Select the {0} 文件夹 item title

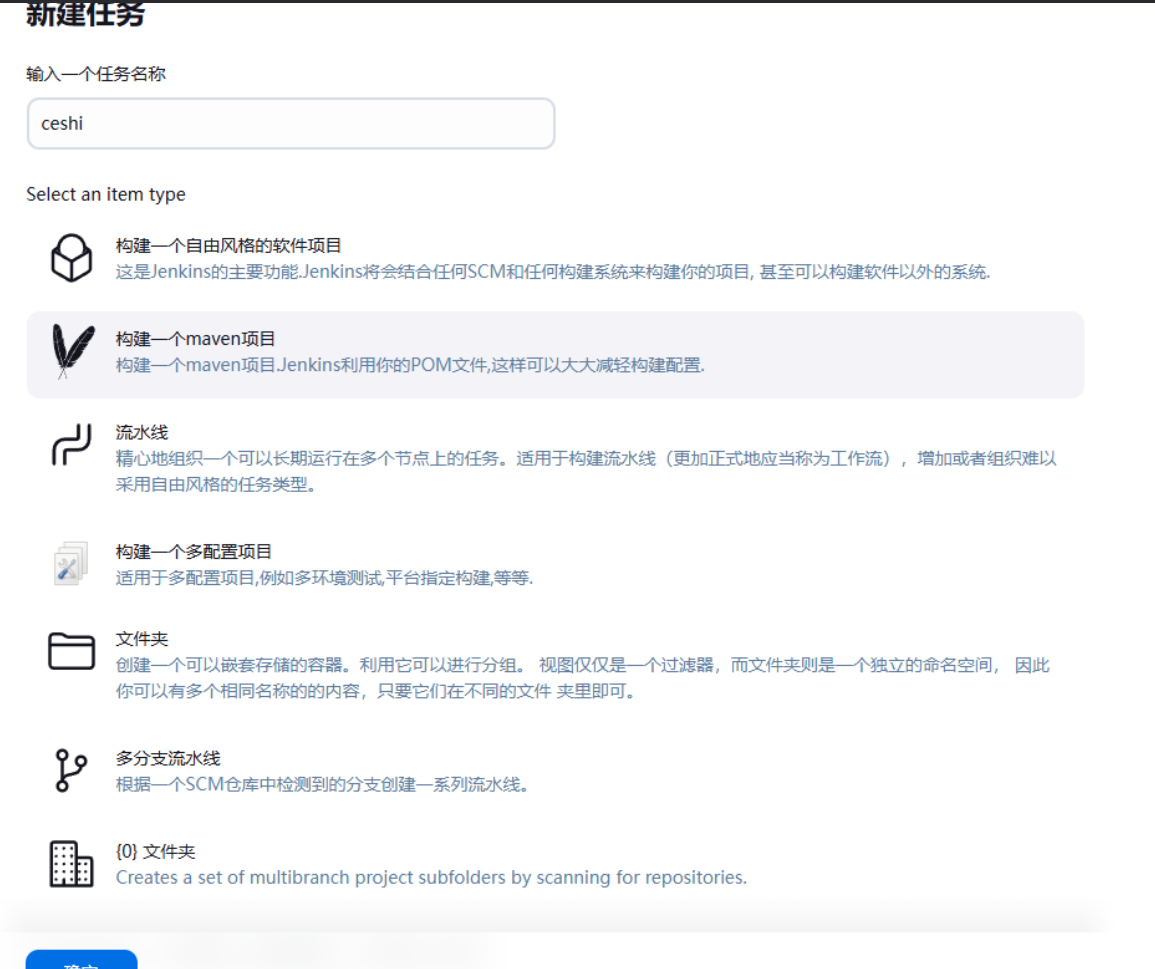pos(155,852)
